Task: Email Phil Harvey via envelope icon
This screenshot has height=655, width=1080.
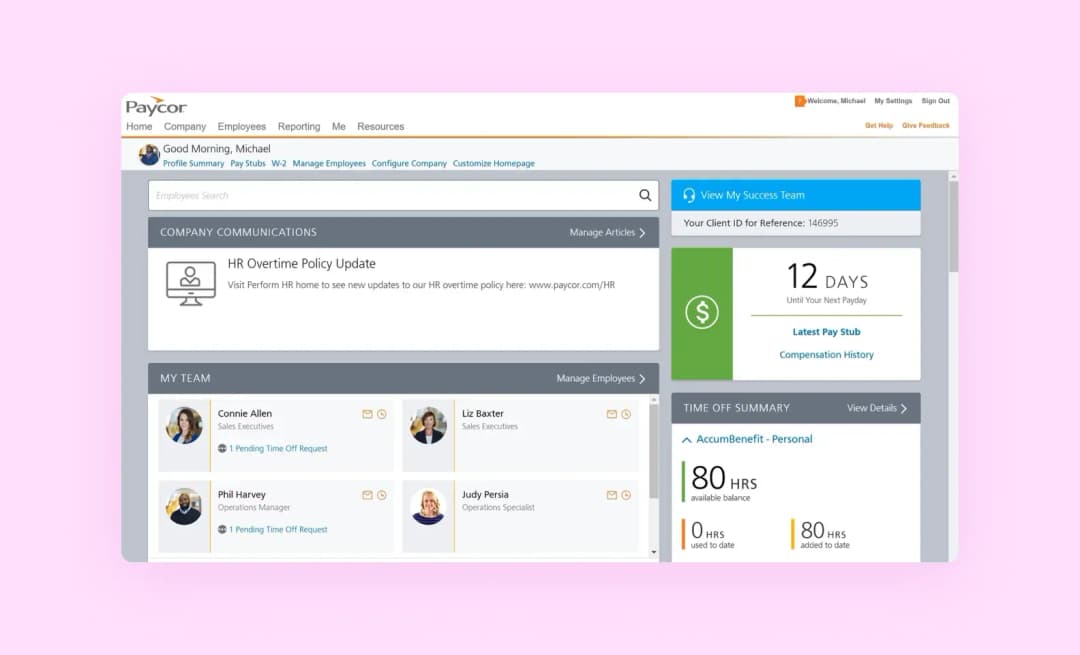Action: pyautogui.click(x=367, y=495)
